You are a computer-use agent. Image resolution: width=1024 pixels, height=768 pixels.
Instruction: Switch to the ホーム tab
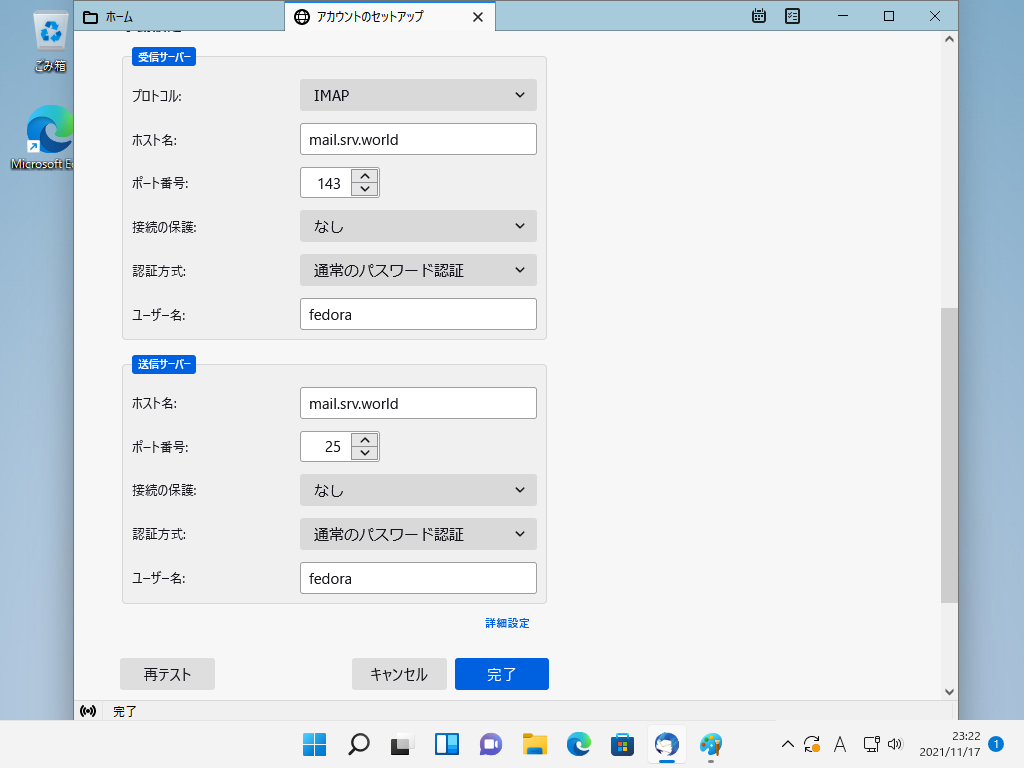pos(178,17)
